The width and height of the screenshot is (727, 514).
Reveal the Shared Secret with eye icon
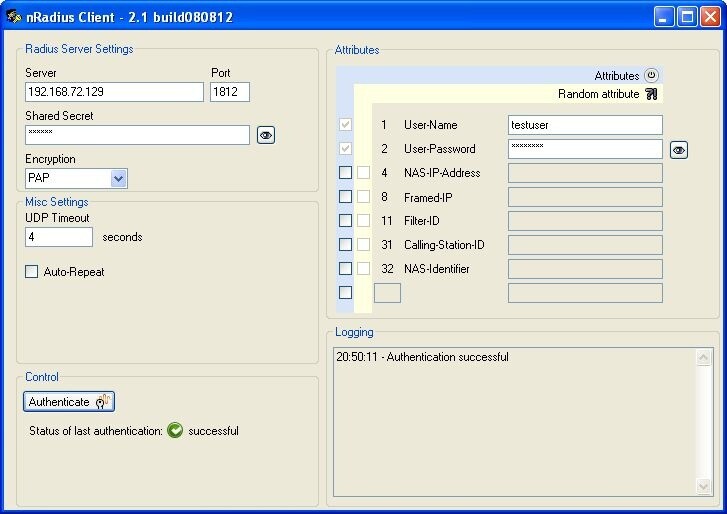(265, 135)
